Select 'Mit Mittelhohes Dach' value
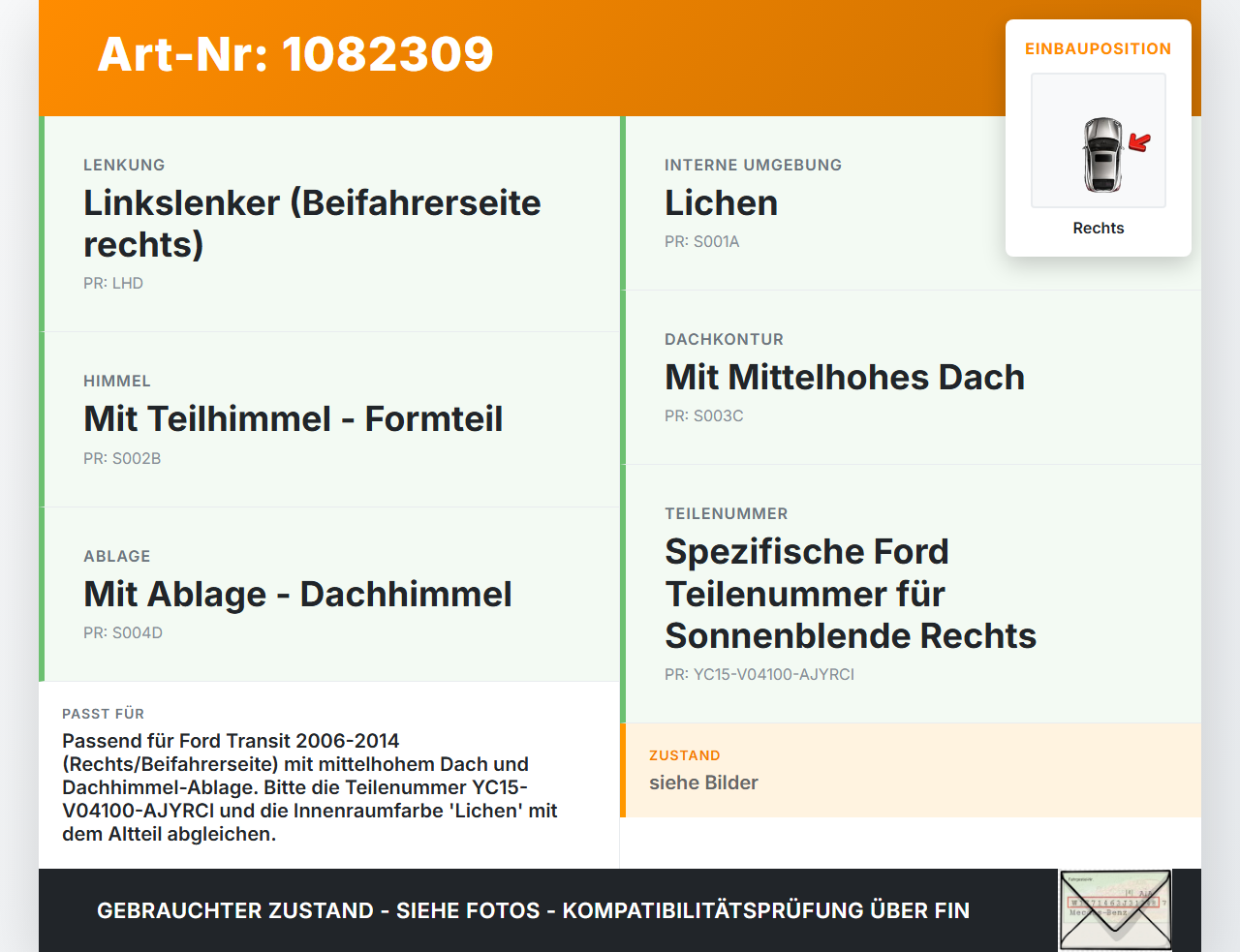The image size is (1240, 952). [x=845, y=377]
